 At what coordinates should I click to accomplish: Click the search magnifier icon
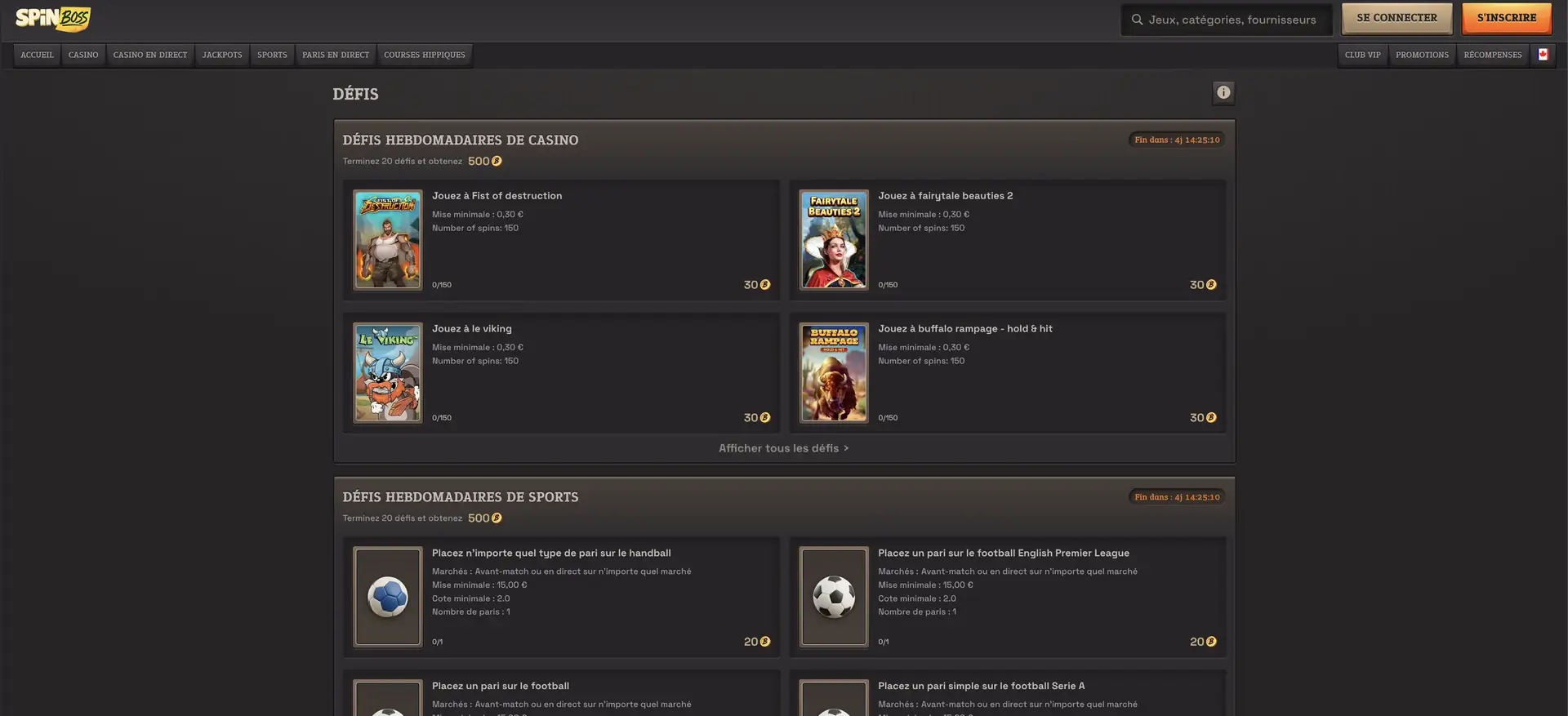pyautogui.click(x=1137, y=20)
